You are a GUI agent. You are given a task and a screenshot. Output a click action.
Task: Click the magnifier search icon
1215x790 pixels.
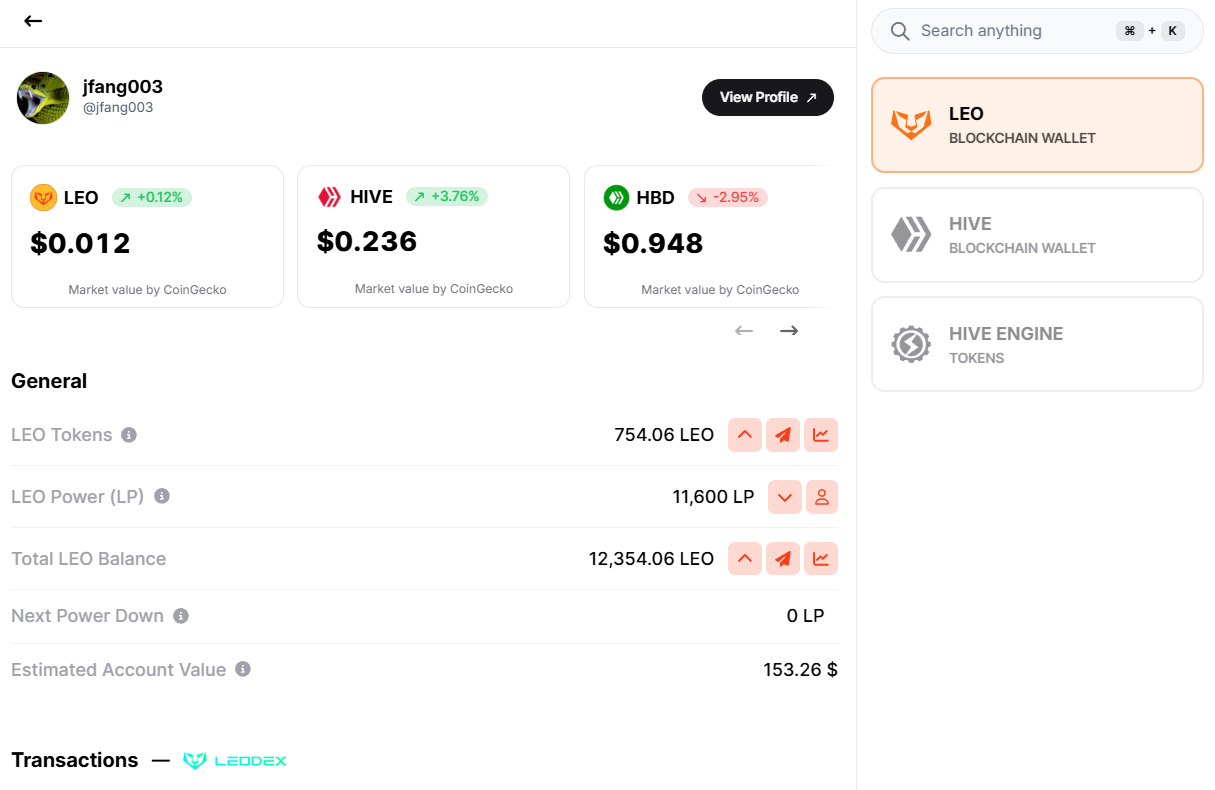tap(901, 31)
